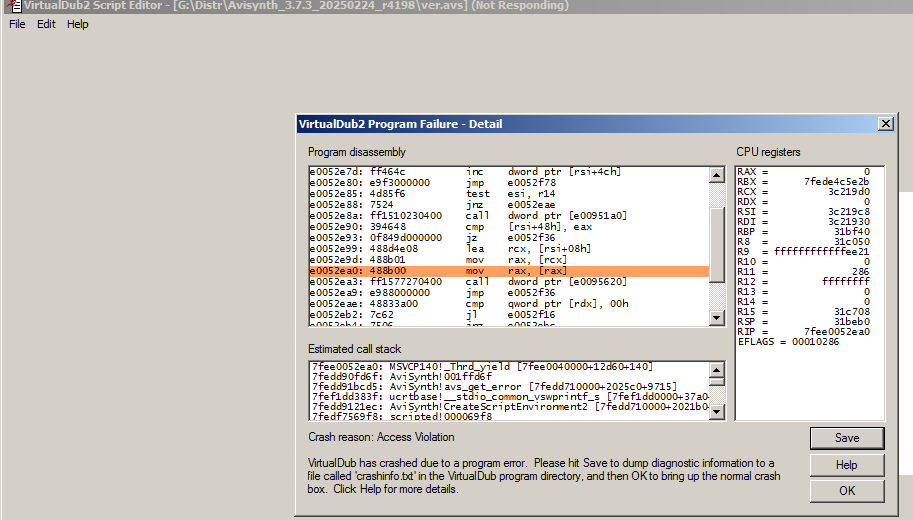
Task: Click the call stack scrollbar thumb
Action: click(717, 382)
